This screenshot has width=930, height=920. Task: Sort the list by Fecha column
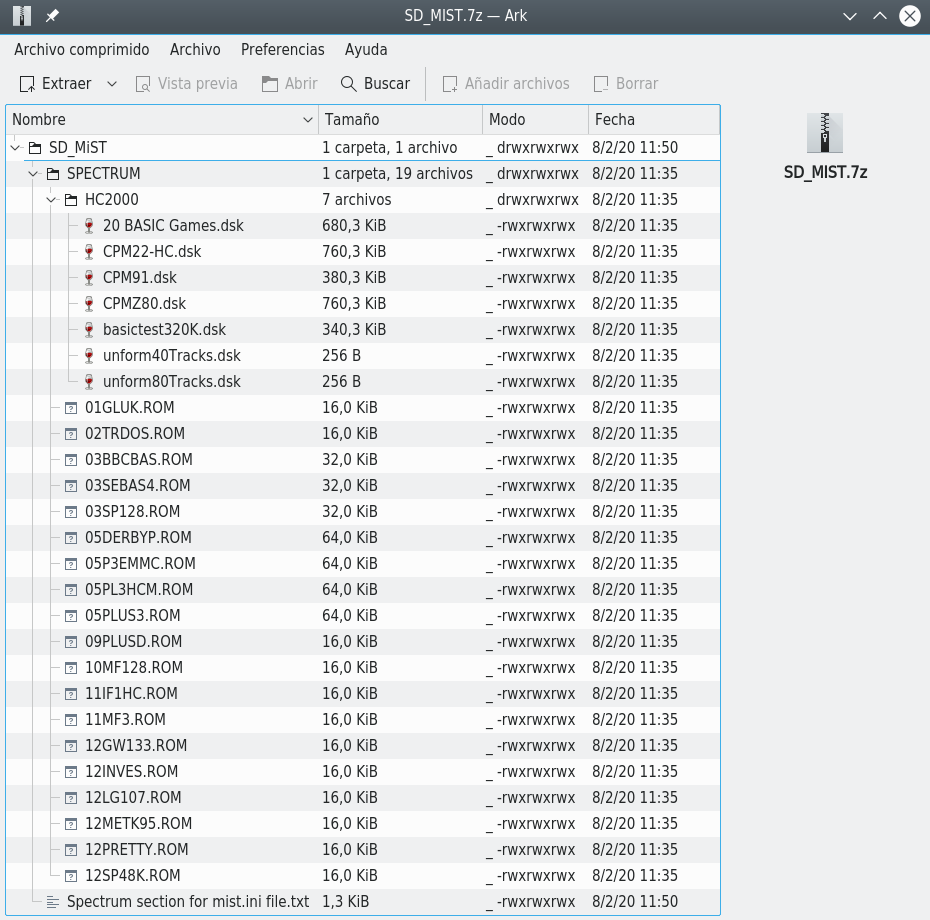tap(654, 120)
